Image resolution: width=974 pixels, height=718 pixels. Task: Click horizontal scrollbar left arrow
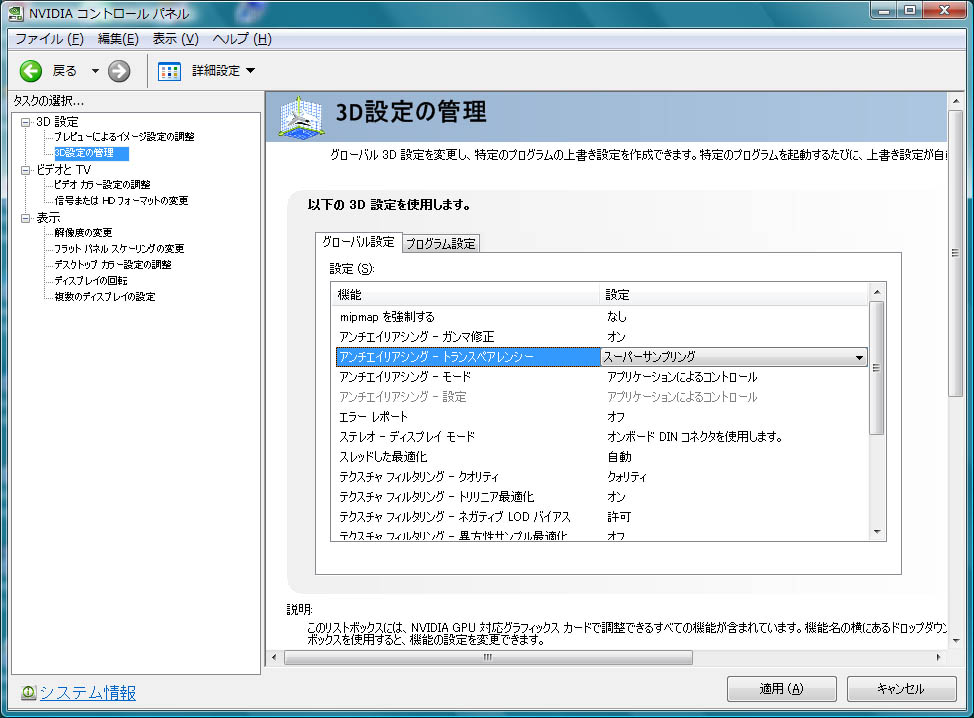coord(275,657)
